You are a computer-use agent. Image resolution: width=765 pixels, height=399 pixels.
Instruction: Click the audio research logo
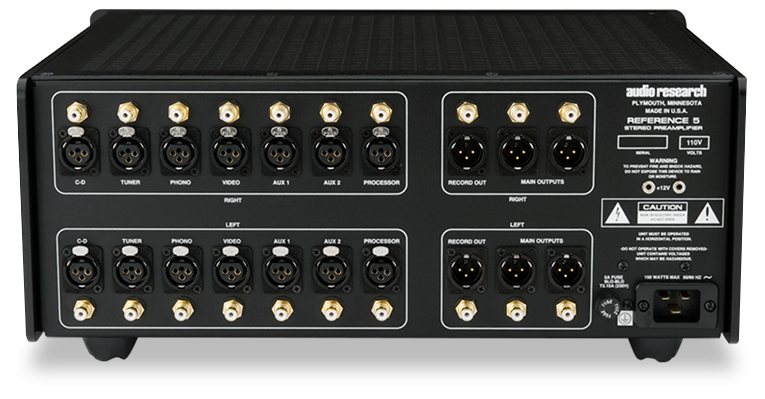pos(666,92)
